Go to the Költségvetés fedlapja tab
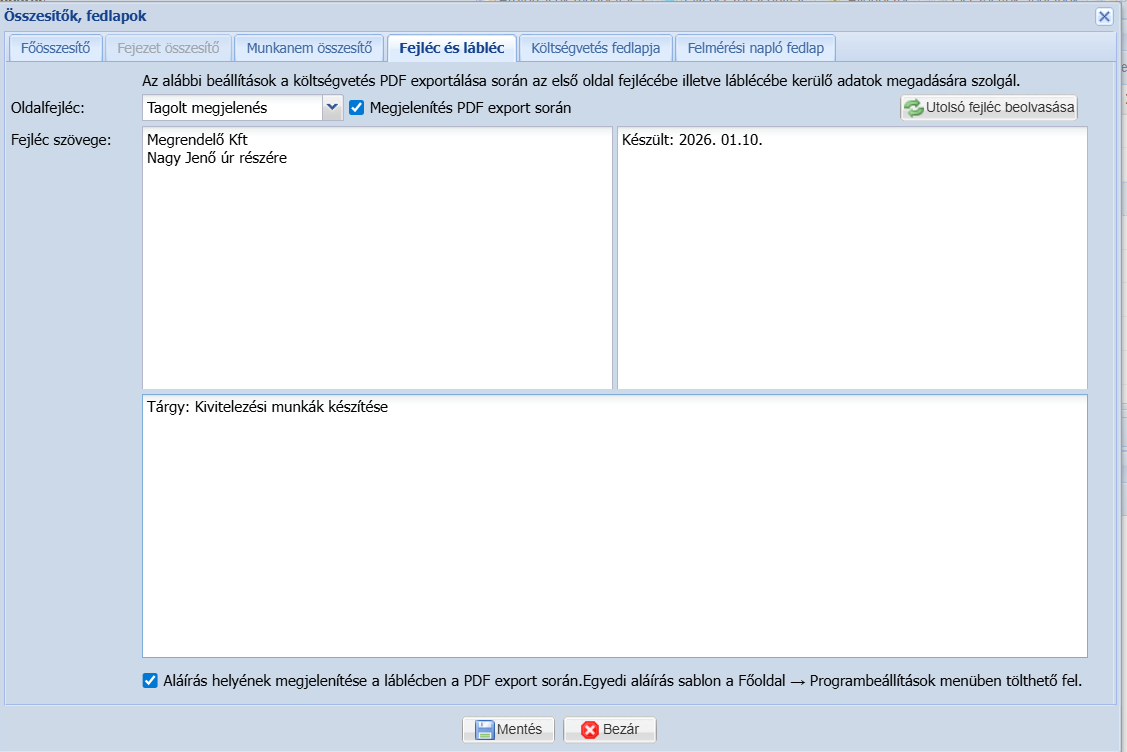Viewport: 1127px width, 752px height. (x=596, y=47)
